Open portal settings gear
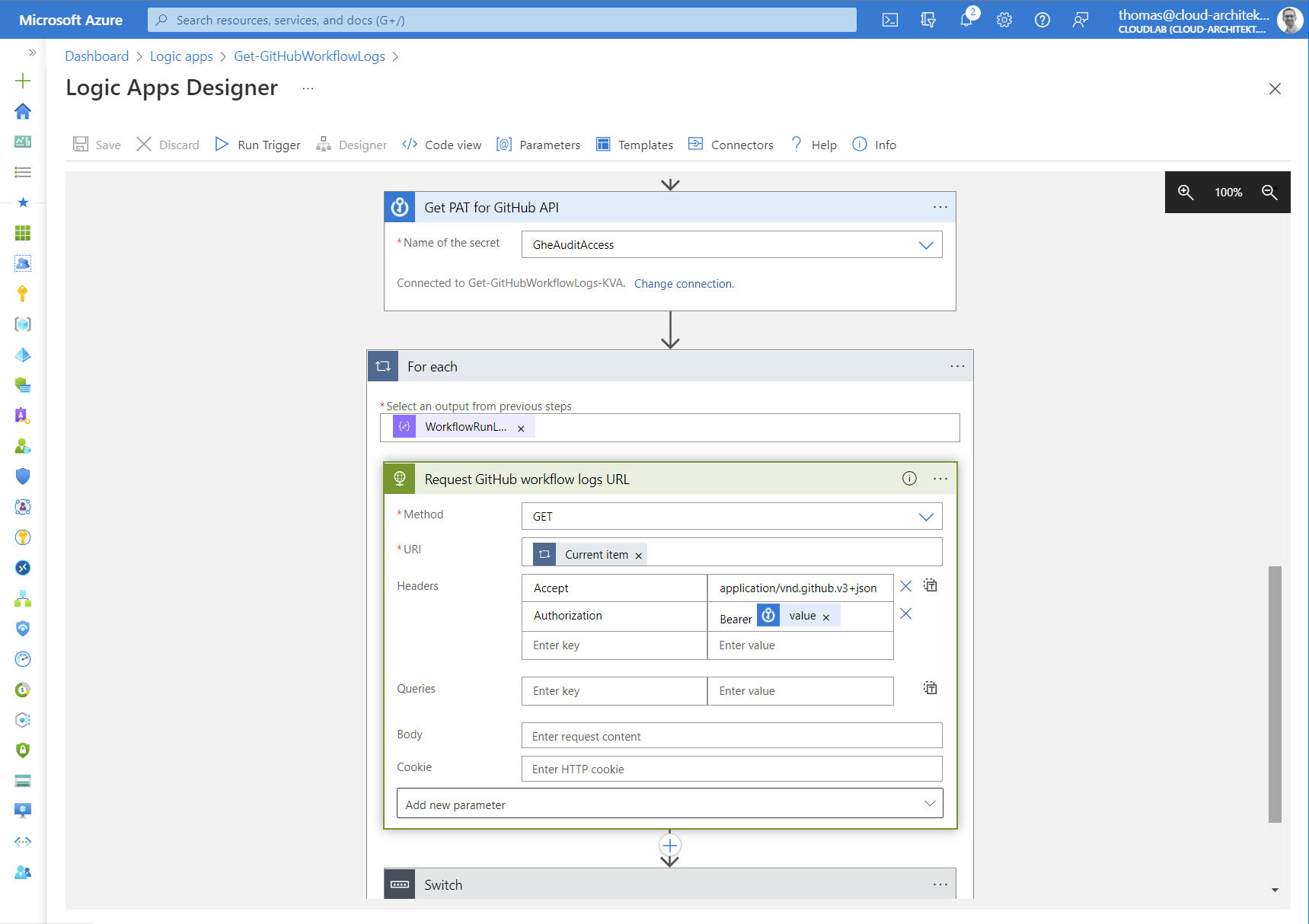This screenshot has width=1309, height=924. tap(1004, 20)
